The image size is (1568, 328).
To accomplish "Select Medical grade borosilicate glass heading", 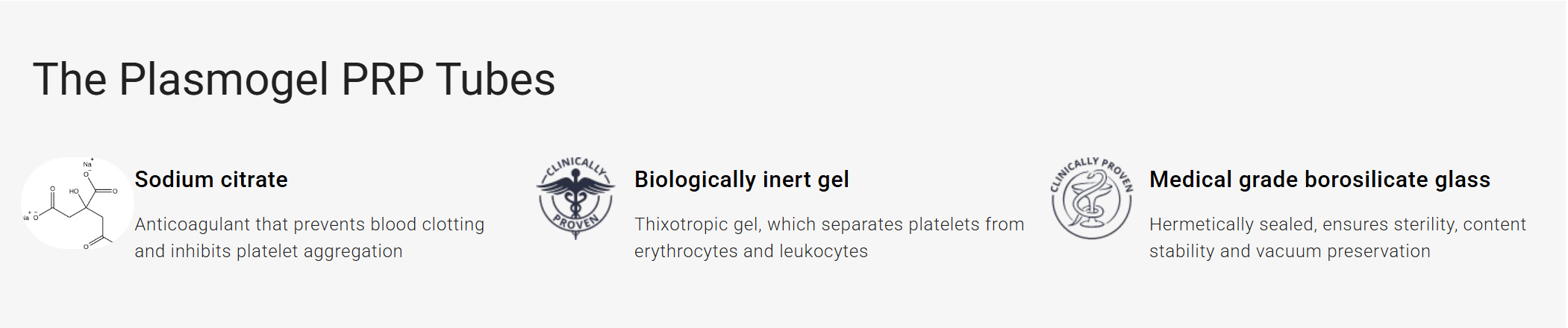I will [1319, 180].
